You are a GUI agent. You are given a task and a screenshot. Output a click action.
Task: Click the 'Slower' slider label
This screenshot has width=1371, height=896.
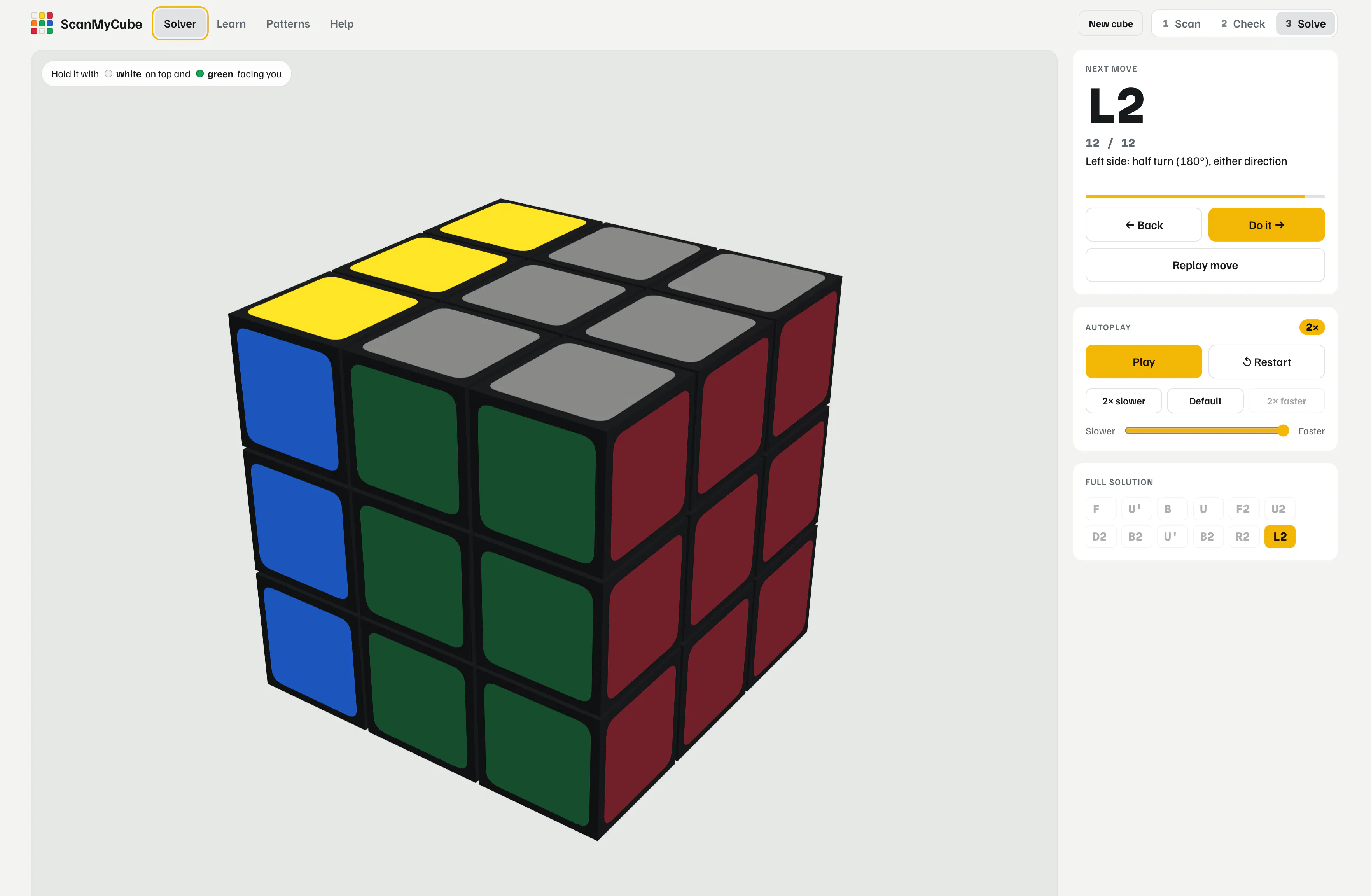click(1100, 431)
